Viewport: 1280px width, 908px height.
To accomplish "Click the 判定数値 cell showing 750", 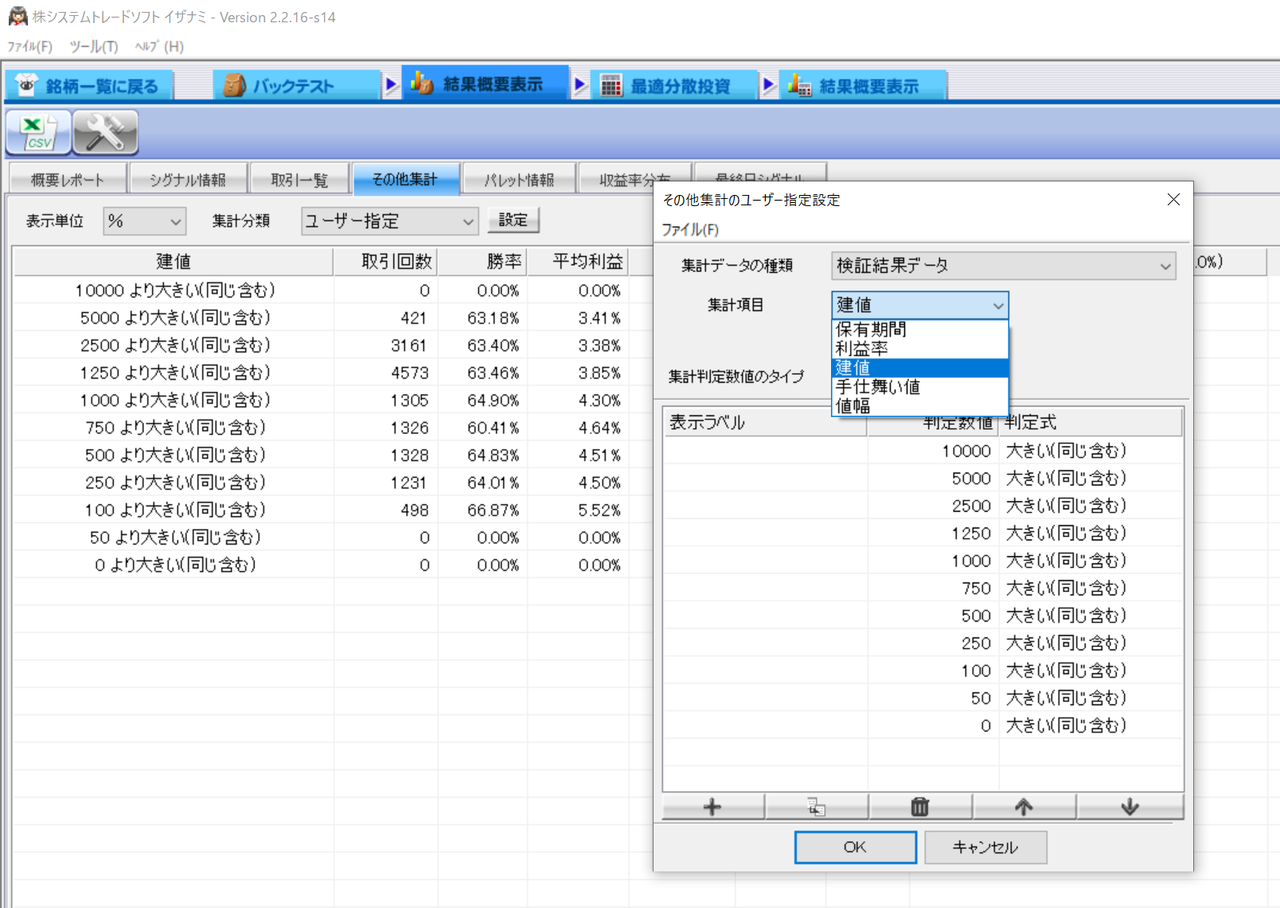I will [933, 588].
